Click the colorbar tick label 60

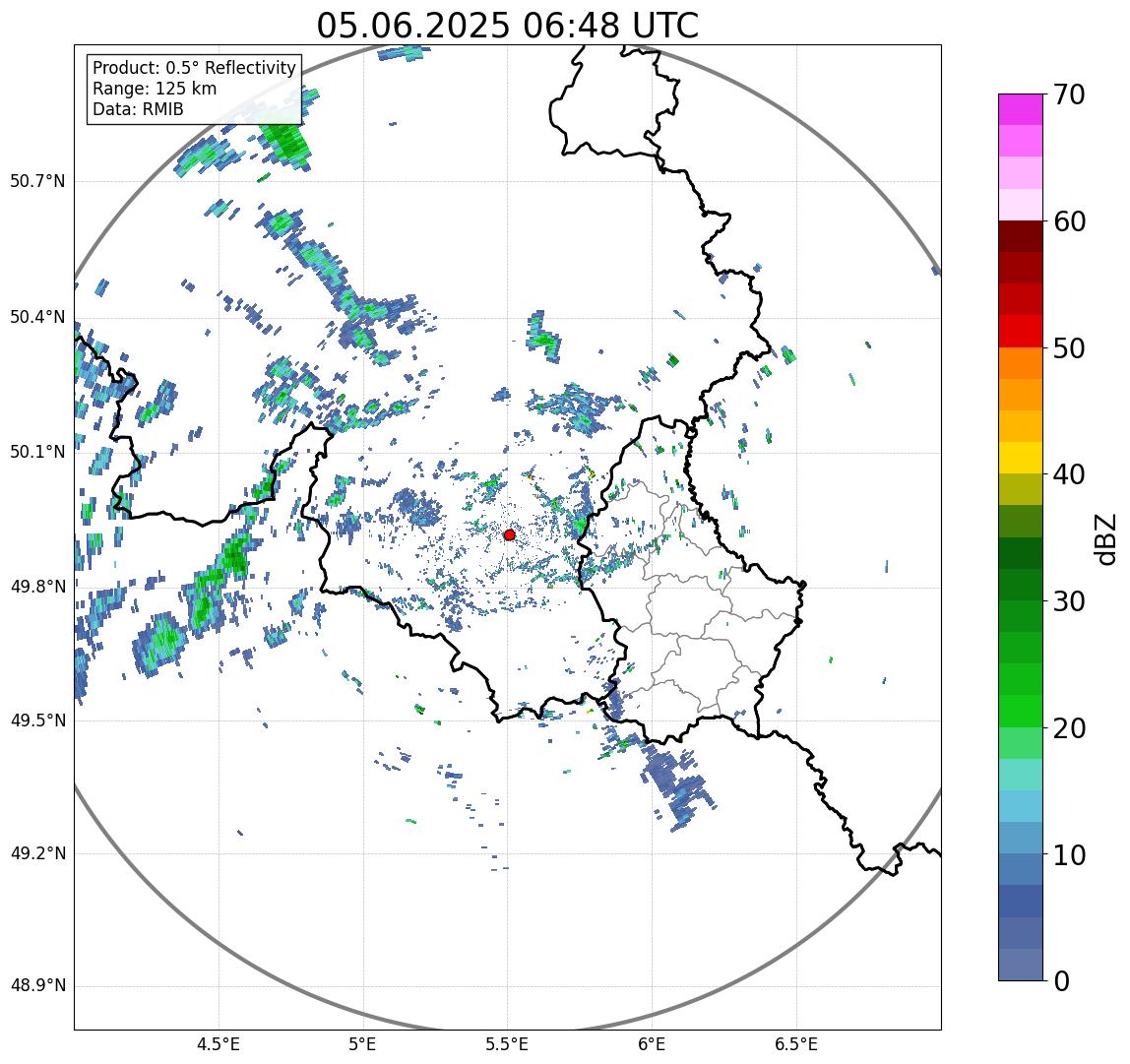[x=1069, y=221]
